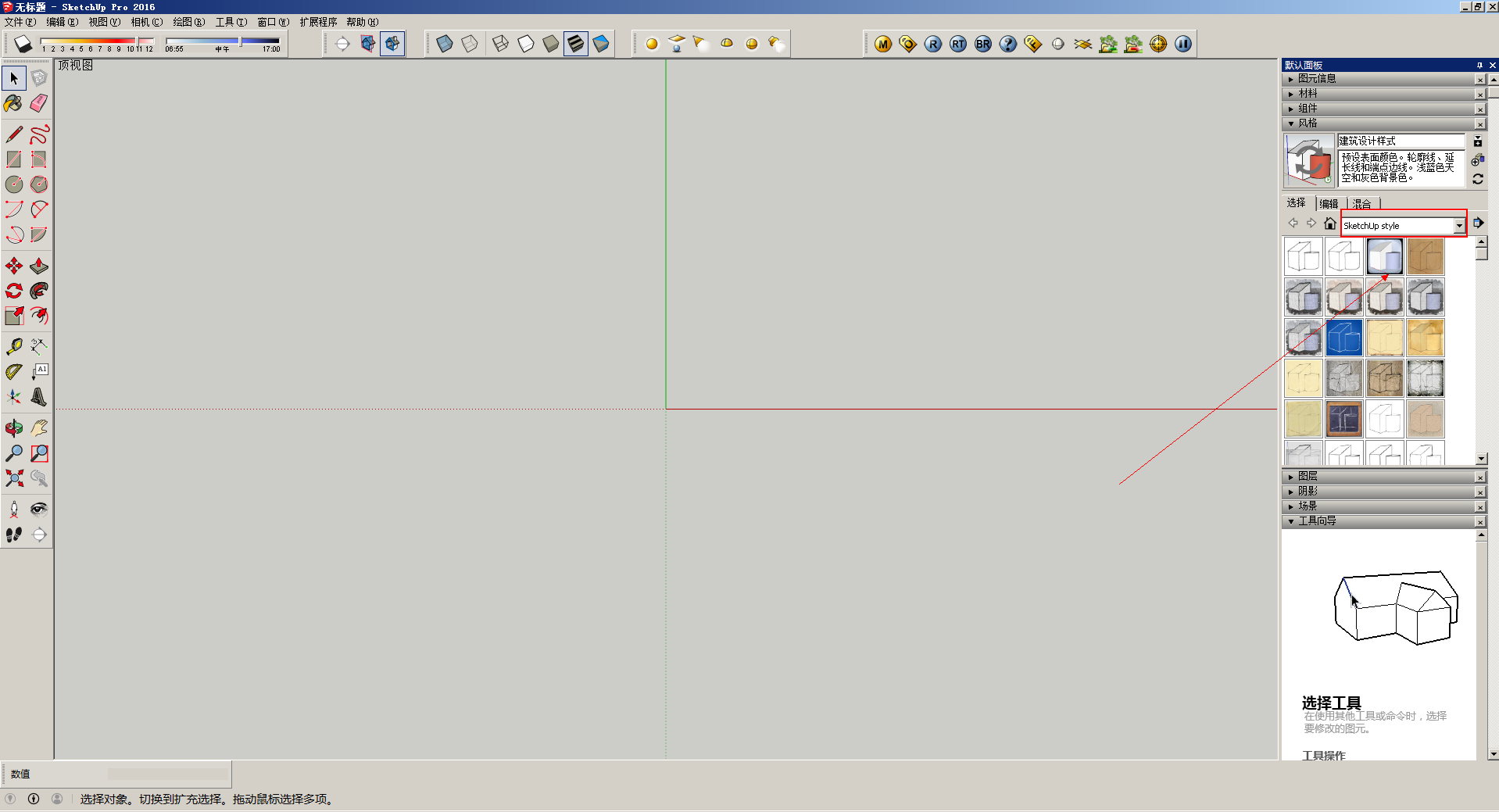Click the Zoom Extents tool
1499x812 pixels.
coord(13,478)
